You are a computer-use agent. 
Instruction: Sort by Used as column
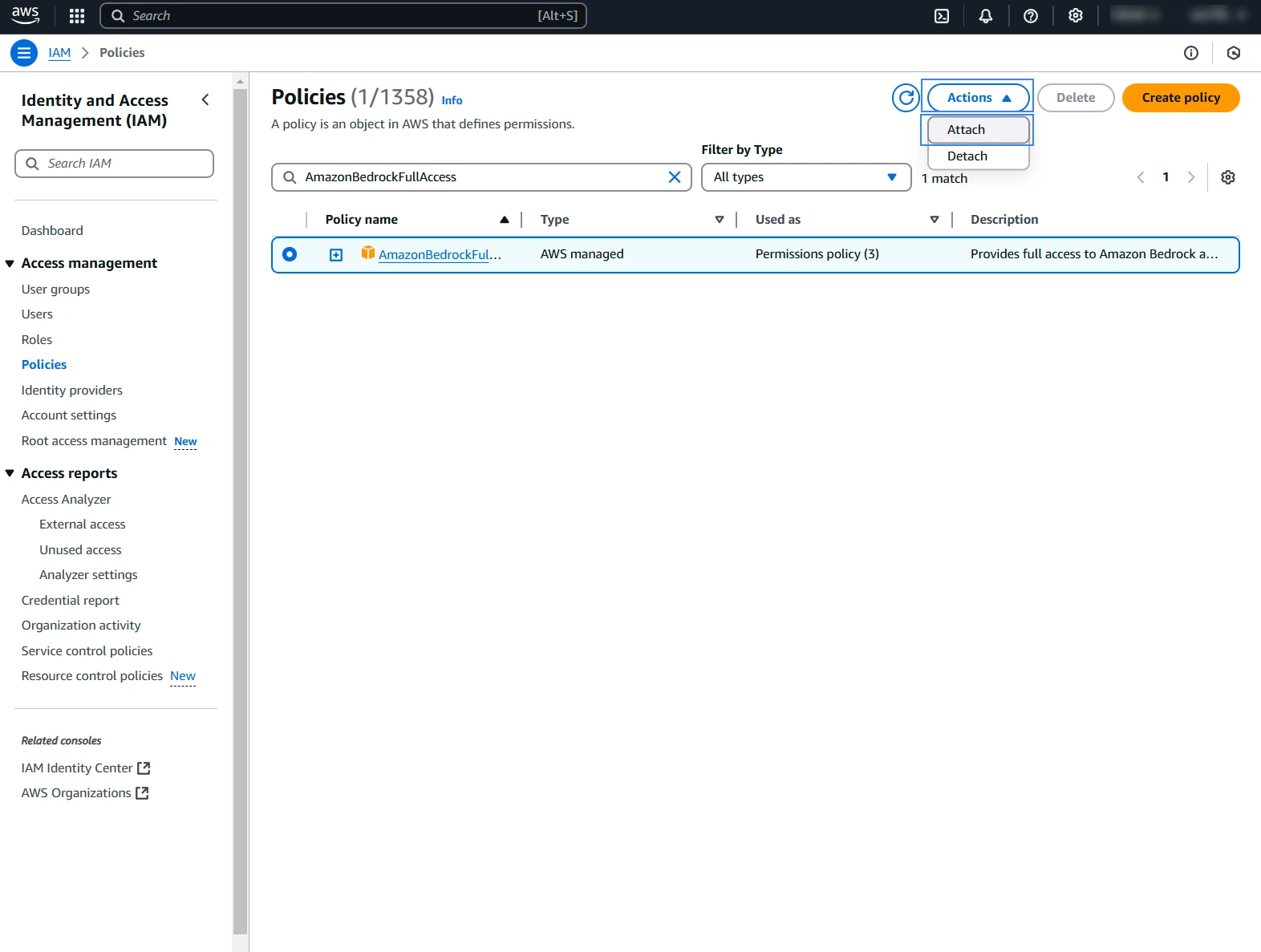click(x=935, y=220)
